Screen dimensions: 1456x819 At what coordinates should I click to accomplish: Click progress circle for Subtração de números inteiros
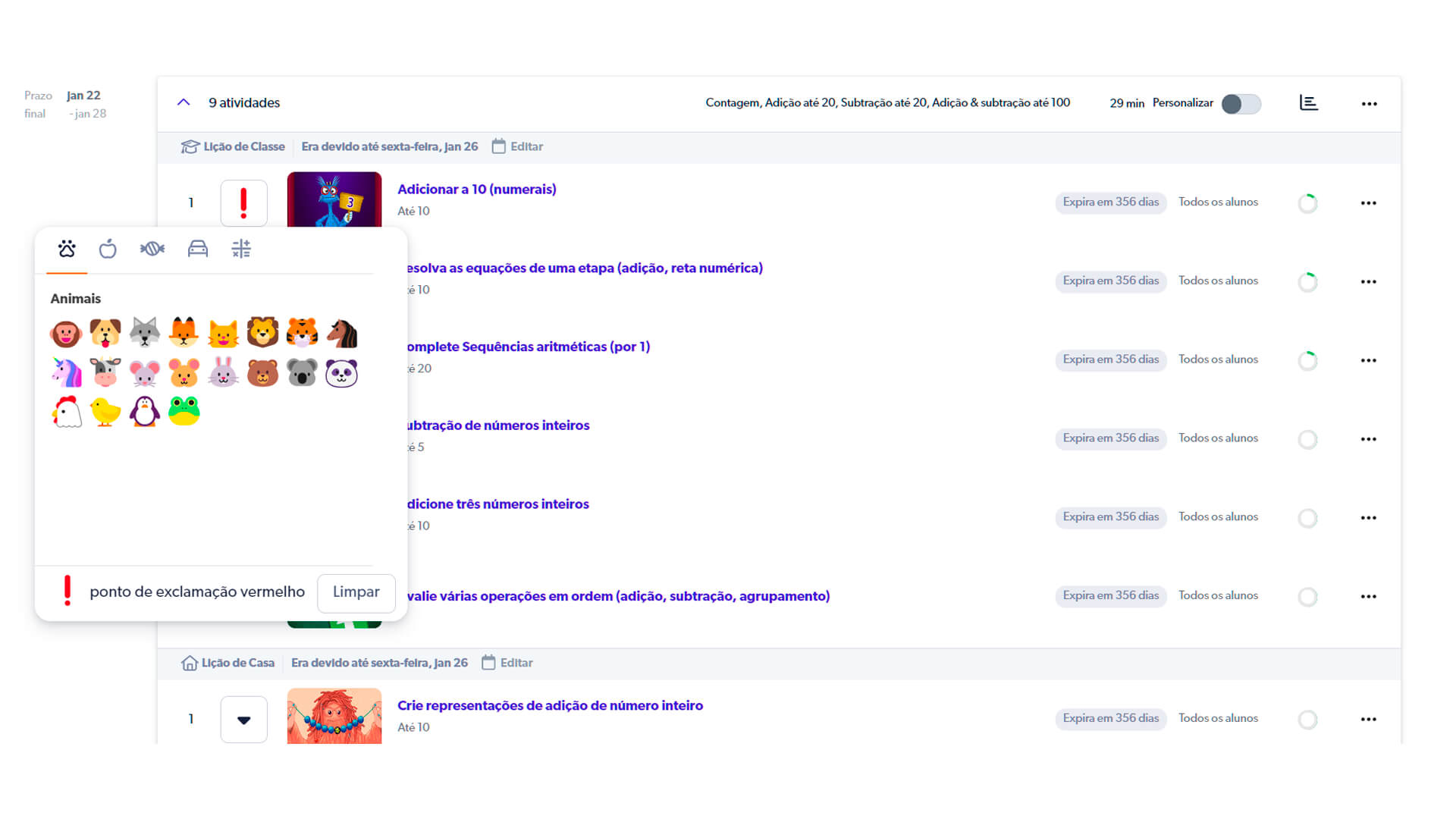coord(1307,439)
